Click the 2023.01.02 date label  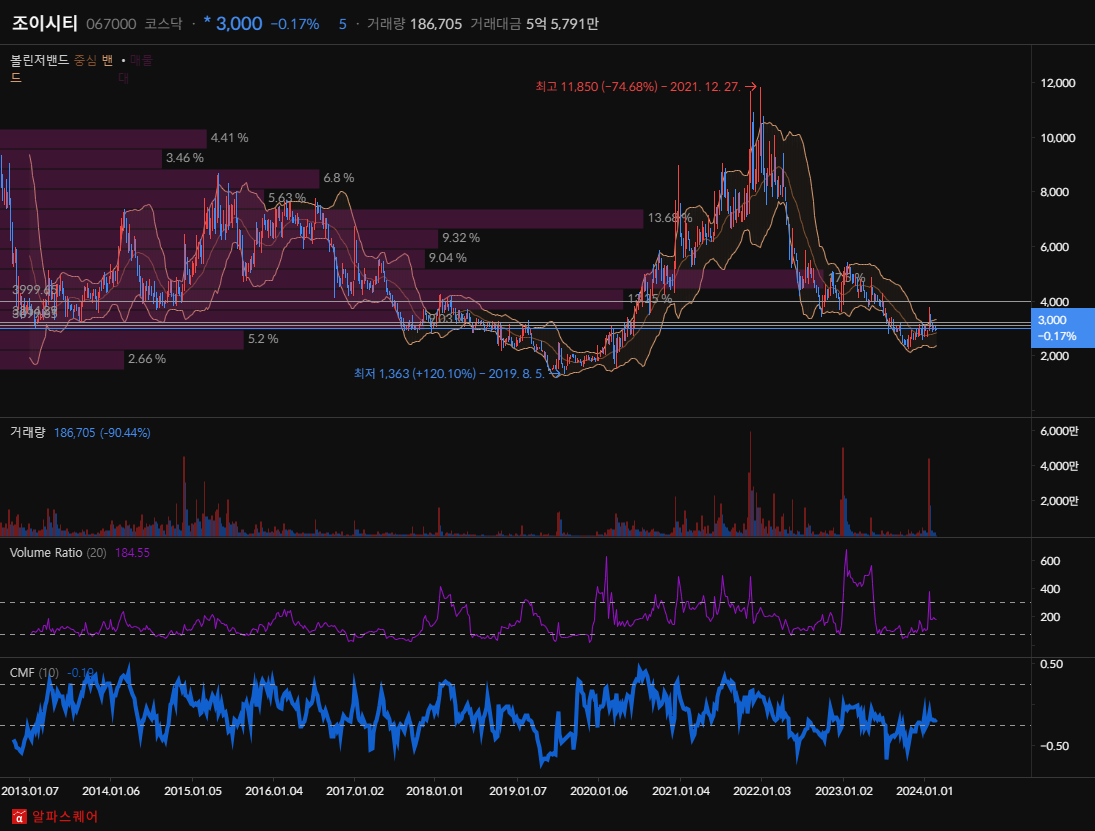coord(844,791)
